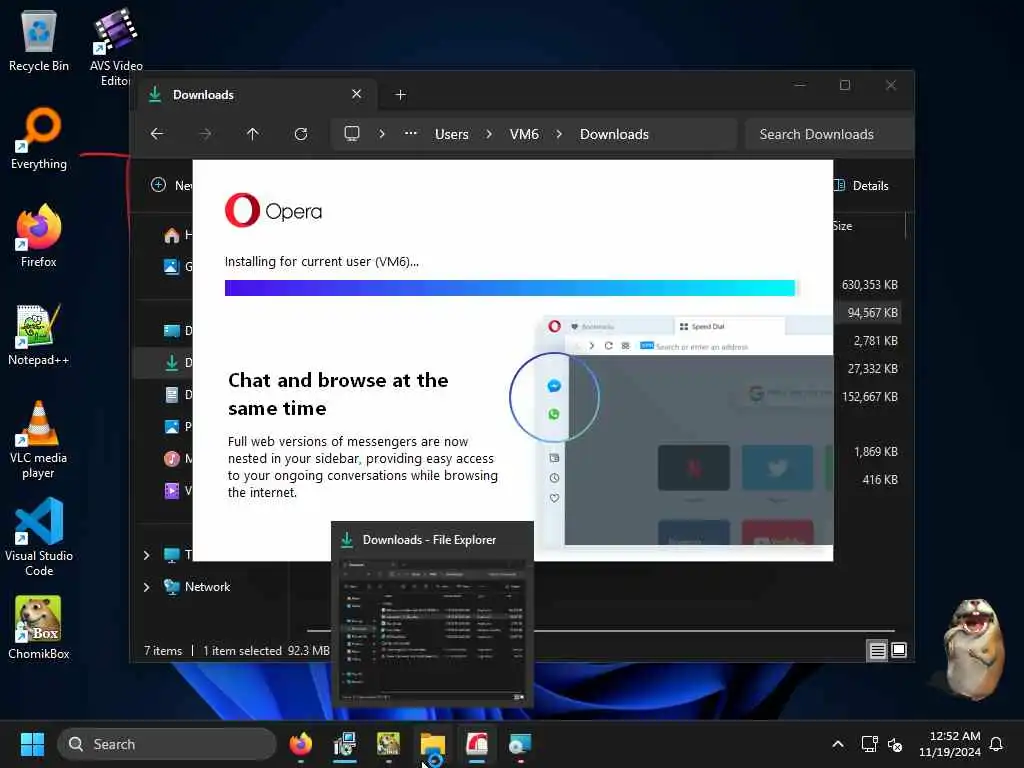Open the breadcrumb ellipsis for hidden path items
Image resolution: width=1024 pixels, height=768 pixels.
pyautogui.click(x=410, y=133)
